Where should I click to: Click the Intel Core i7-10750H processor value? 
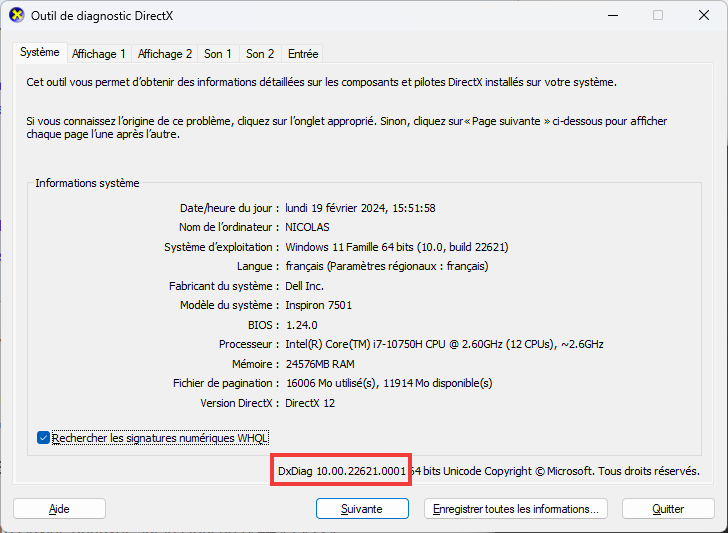click(x=444, y=344)
